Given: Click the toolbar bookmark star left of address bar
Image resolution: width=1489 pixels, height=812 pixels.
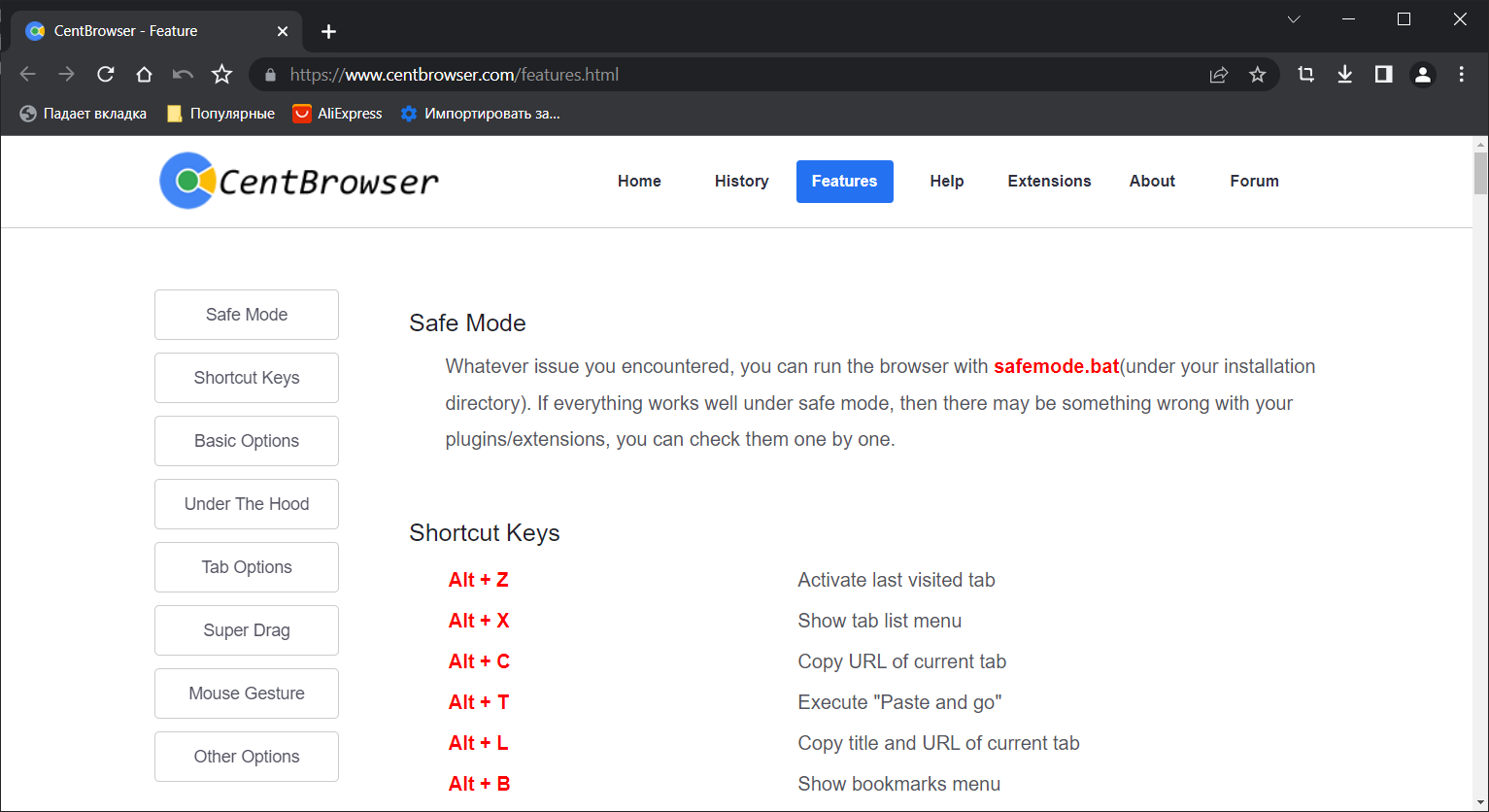Looking at the screenshot, I should (x=222, y=75).
